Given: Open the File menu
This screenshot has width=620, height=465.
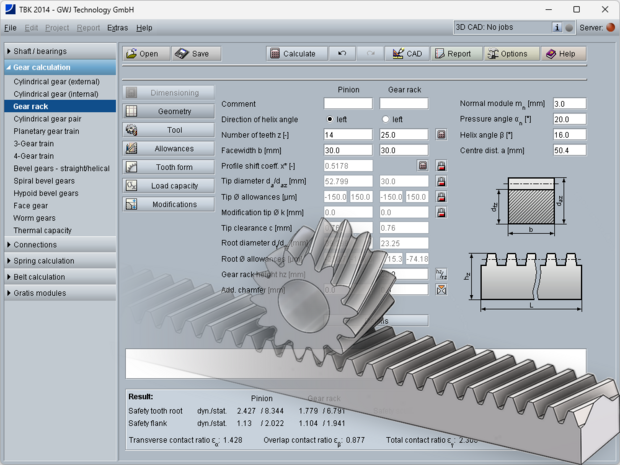Looking at the screenshot, I should coord(10,28).
